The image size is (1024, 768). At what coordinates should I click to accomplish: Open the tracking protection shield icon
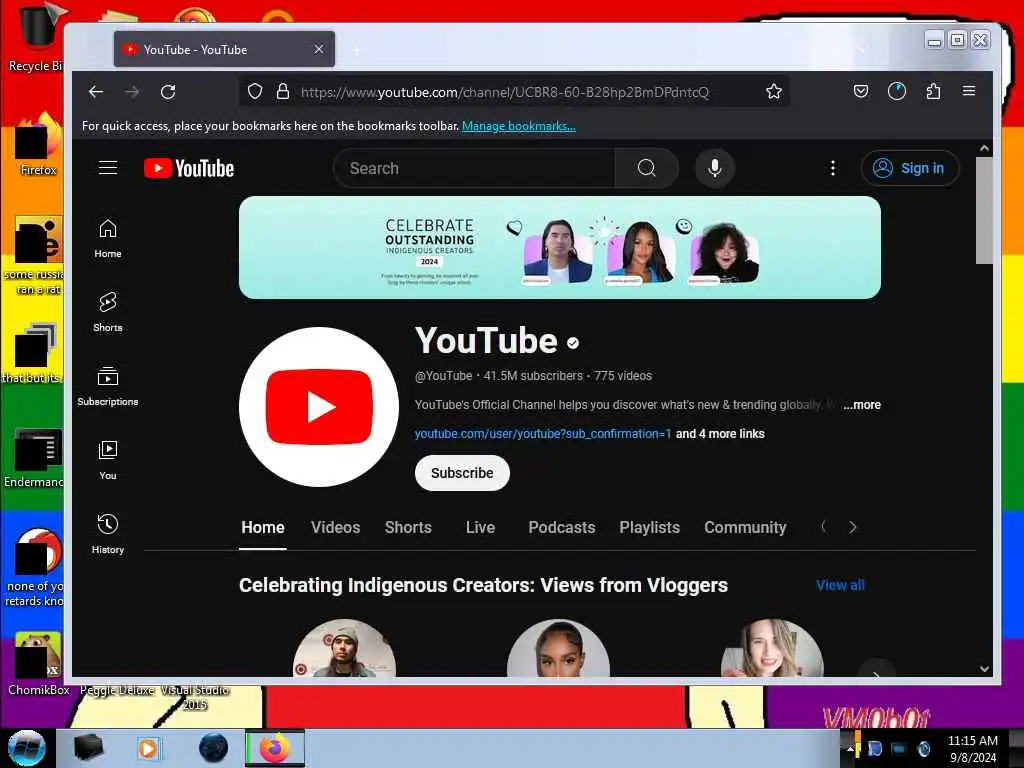(255, 91)
